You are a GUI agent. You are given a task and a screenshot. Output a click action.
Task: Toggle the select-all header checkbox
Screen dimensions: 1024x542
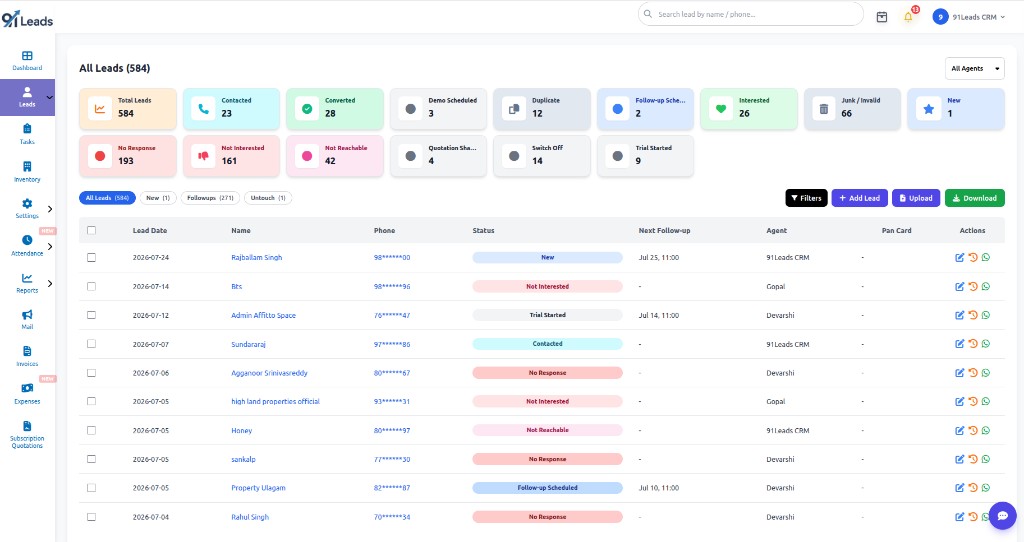91,231
